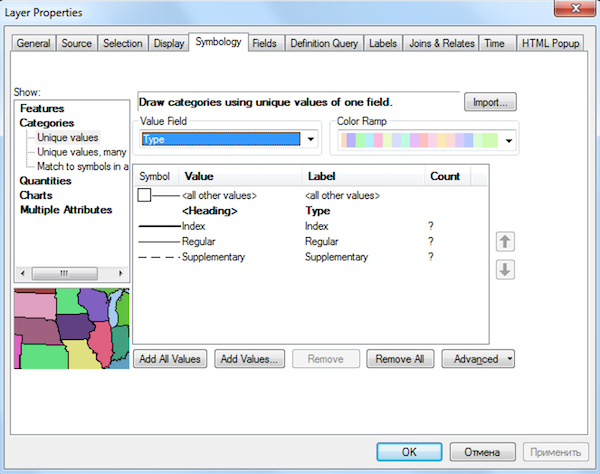Image resolution: width=600 pixels, height=474 pixels.
Task: Click the Symbol column header
Action: (156, 176)
